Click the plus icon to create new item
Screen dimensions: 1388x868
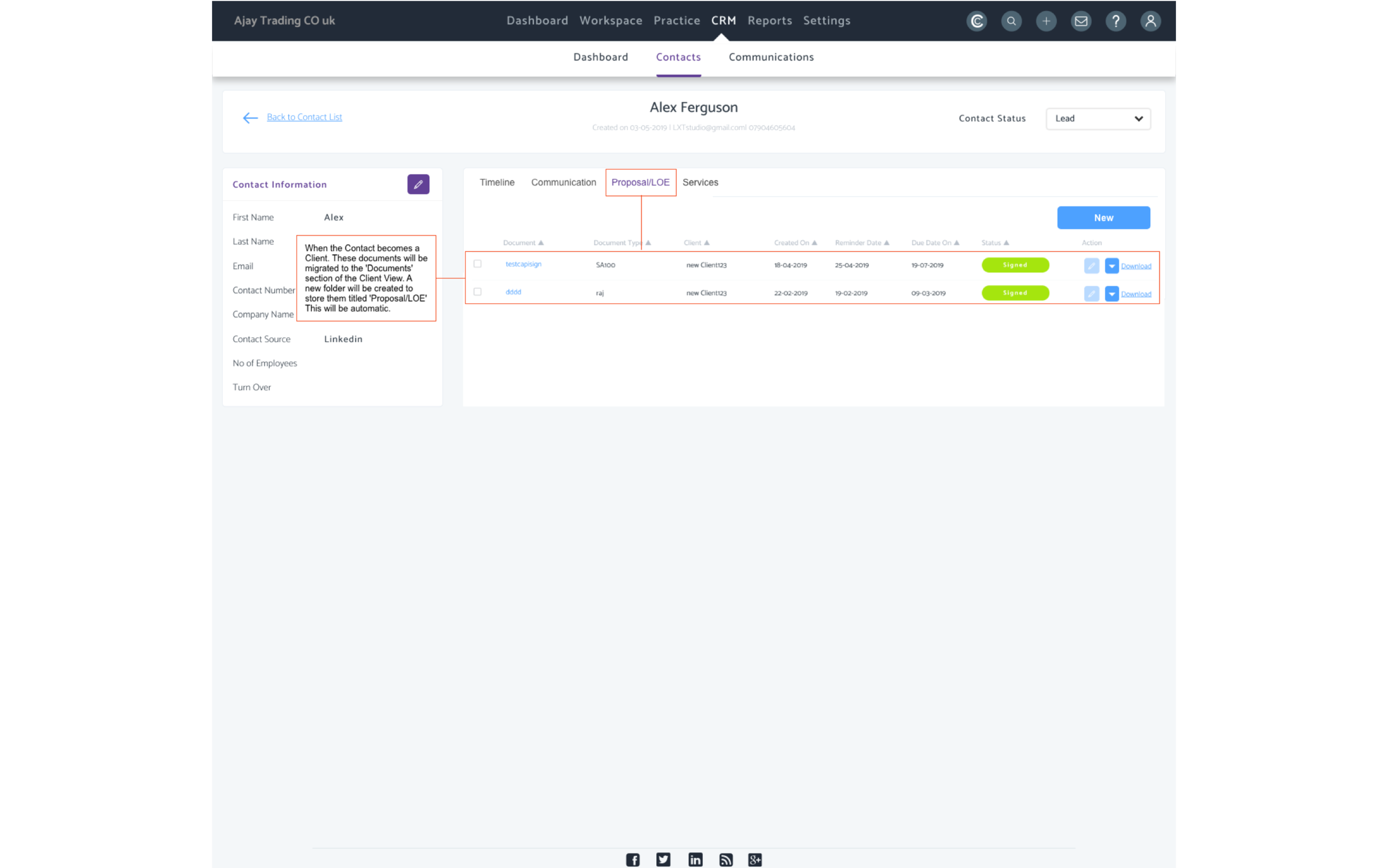1047,21
